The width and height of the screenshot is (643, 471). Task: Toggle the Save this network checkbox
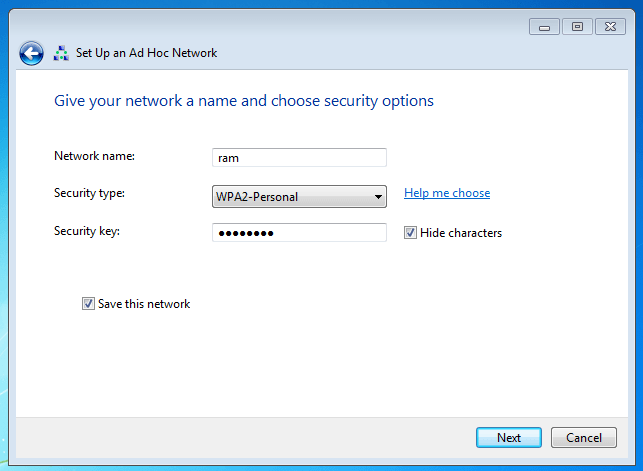coord(88,304)
